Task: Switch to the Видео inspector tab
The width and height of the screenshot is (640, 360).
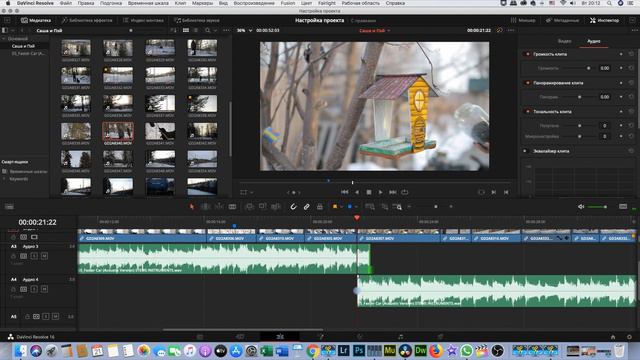Action: pyautogui.click(x=564, y=41)
